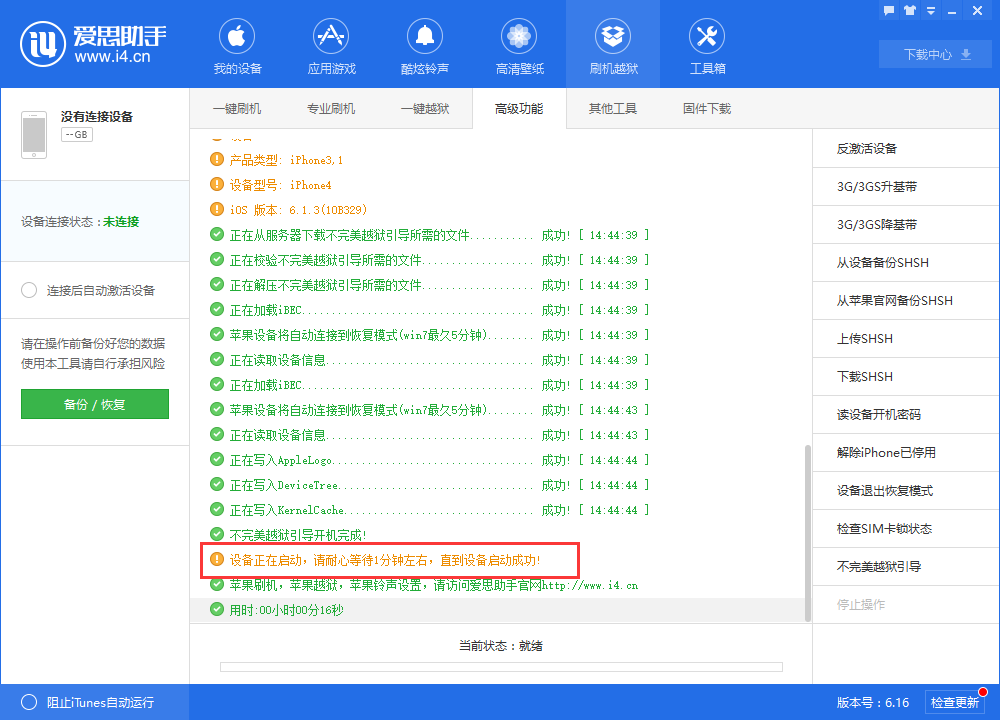Click the log panel vertical scrollbar
Image resolution: width=1000 pixels, height=720 pixels.
807,533
